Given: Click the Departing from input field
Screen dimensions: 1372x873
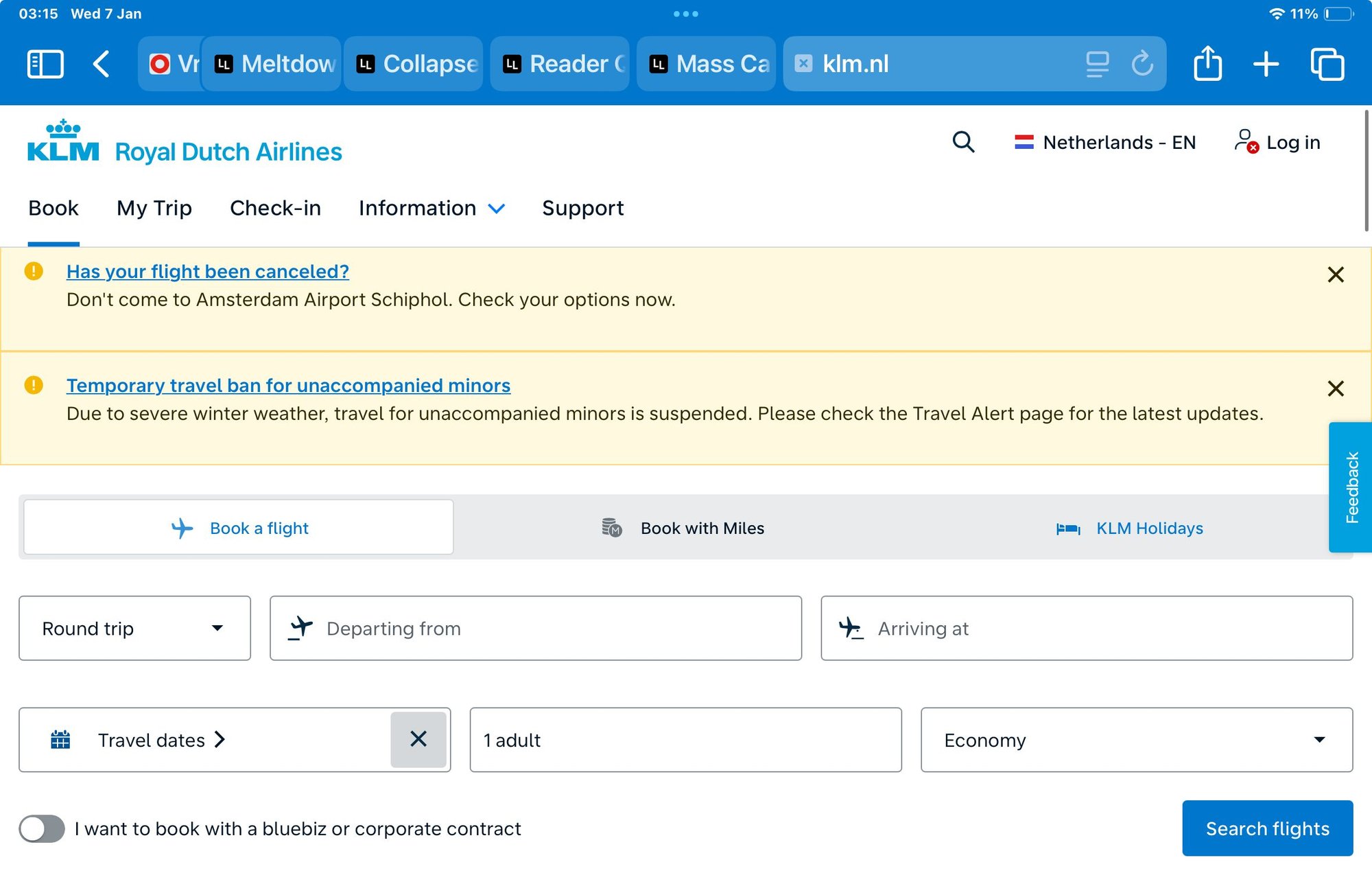Looking at the screenshot, I should click(535, 628).
